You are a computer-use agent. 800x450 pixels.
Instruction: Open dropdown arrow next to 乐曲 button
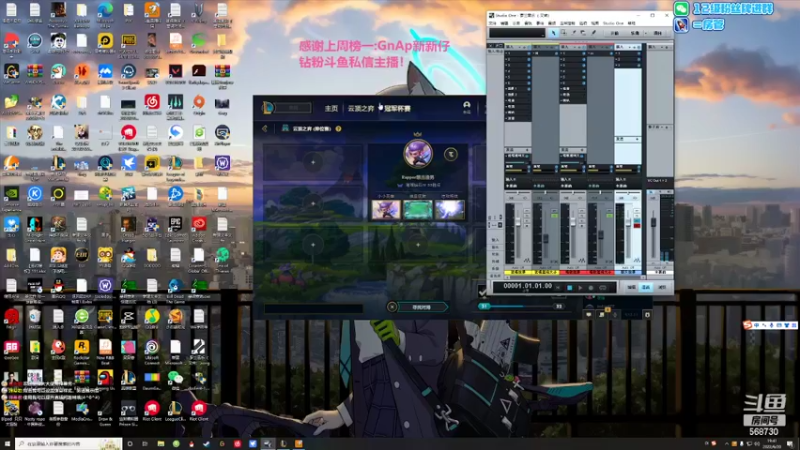[x=645, y=33]
